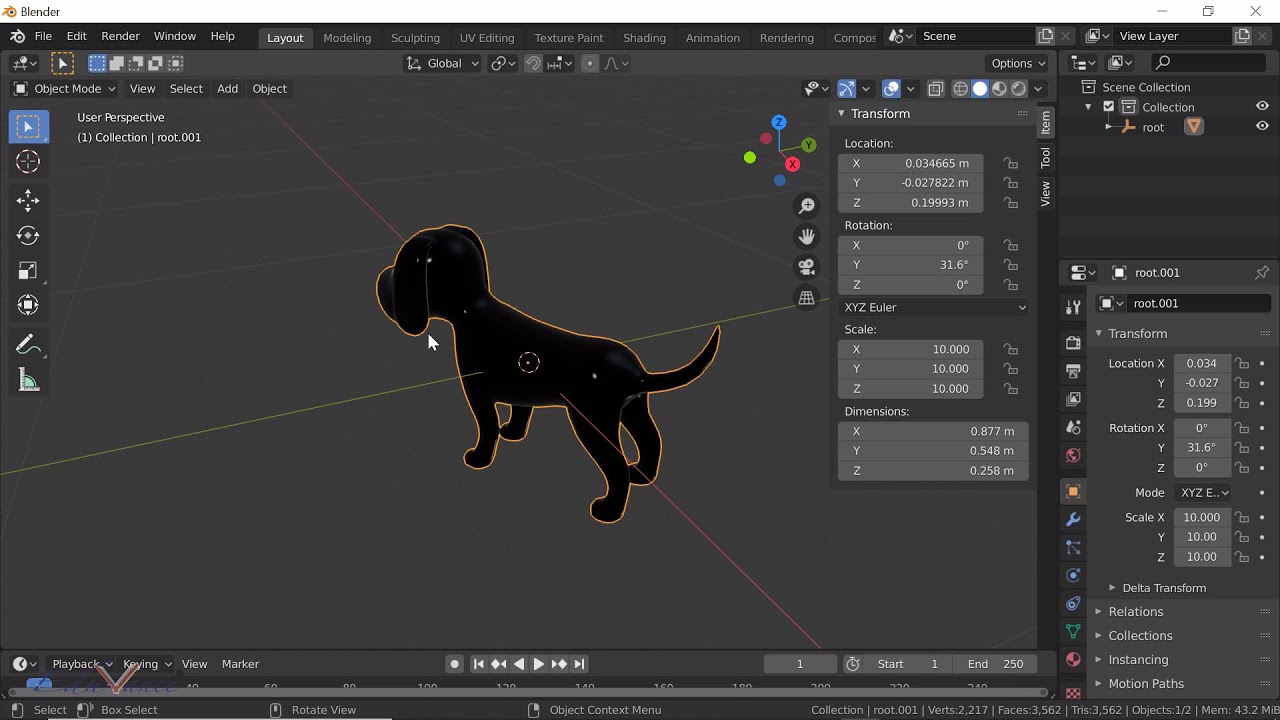The image size is (1280, 720).
Task: Click the timeline Marker menu
Action: point(240,664)
